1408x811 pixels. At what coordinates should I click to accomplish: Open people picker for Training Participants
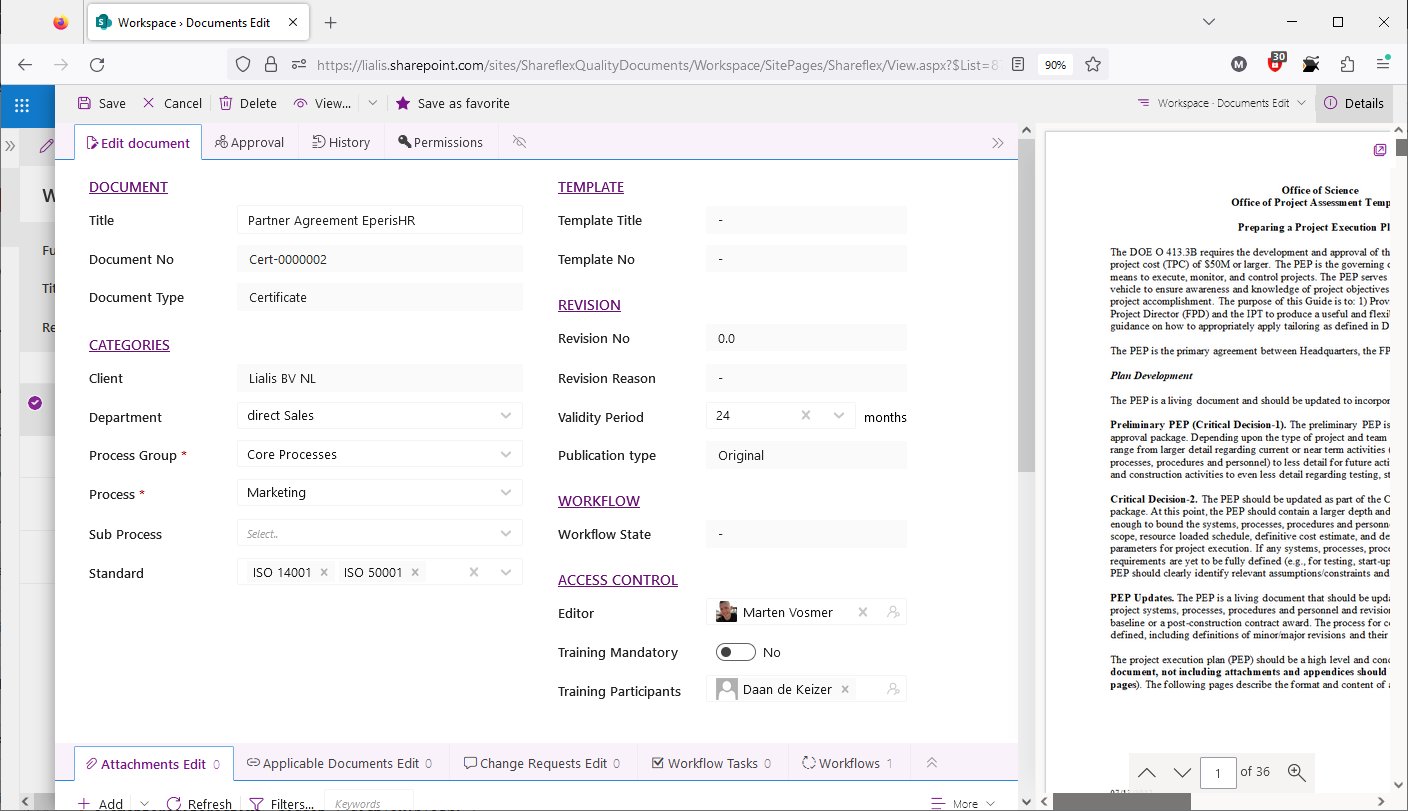click(893, 689)
